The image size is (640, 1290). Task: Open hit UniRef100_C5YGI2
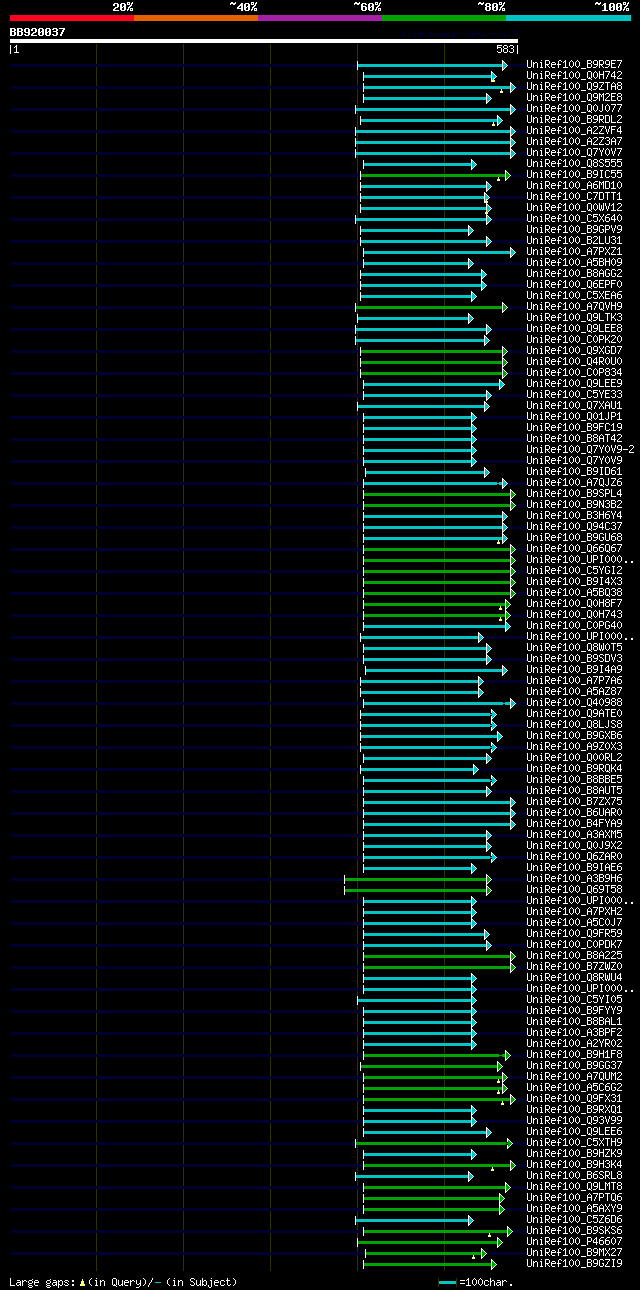click(574, 570)
